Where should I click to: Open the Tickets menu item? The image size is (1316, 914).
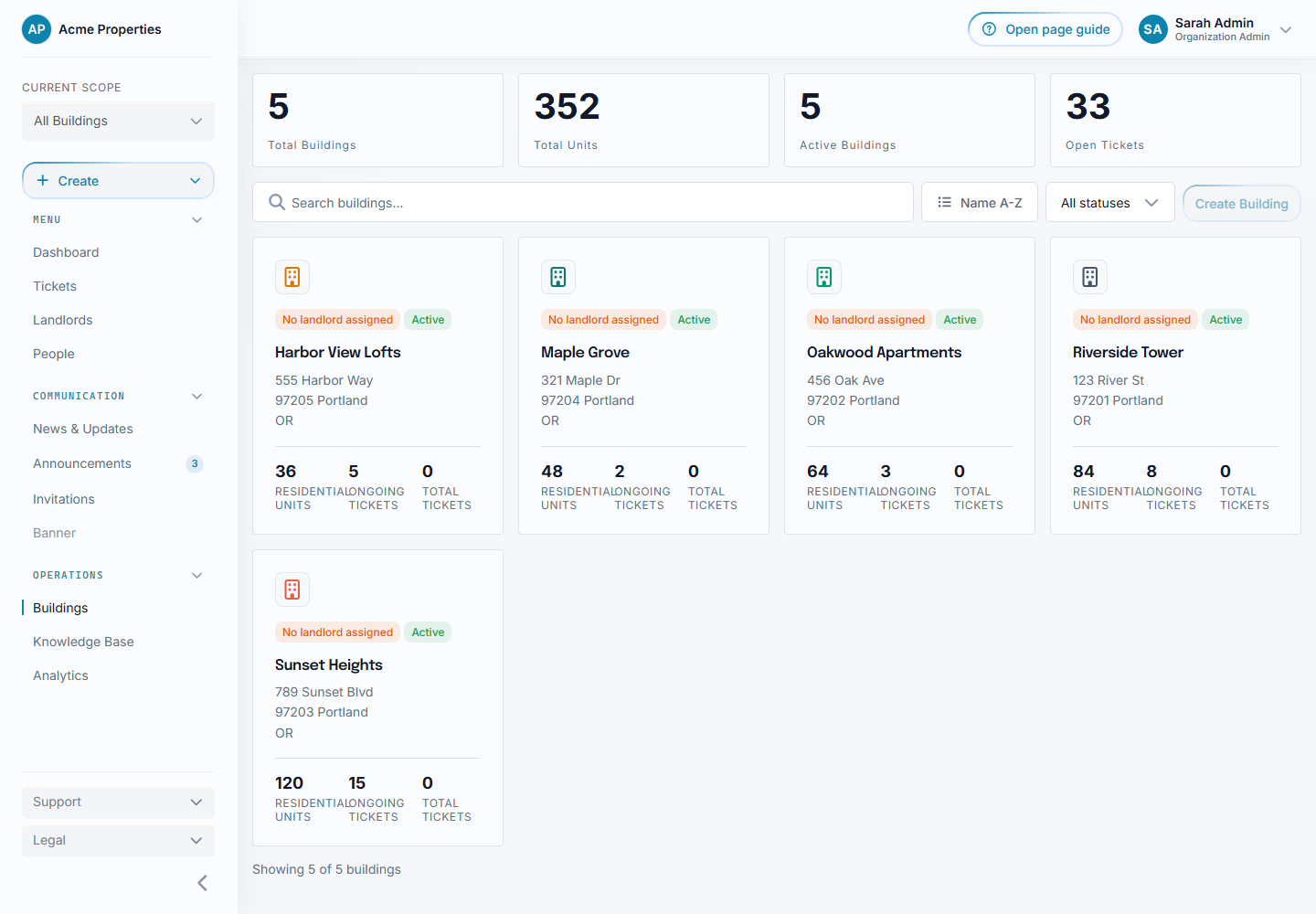point(55,286)
